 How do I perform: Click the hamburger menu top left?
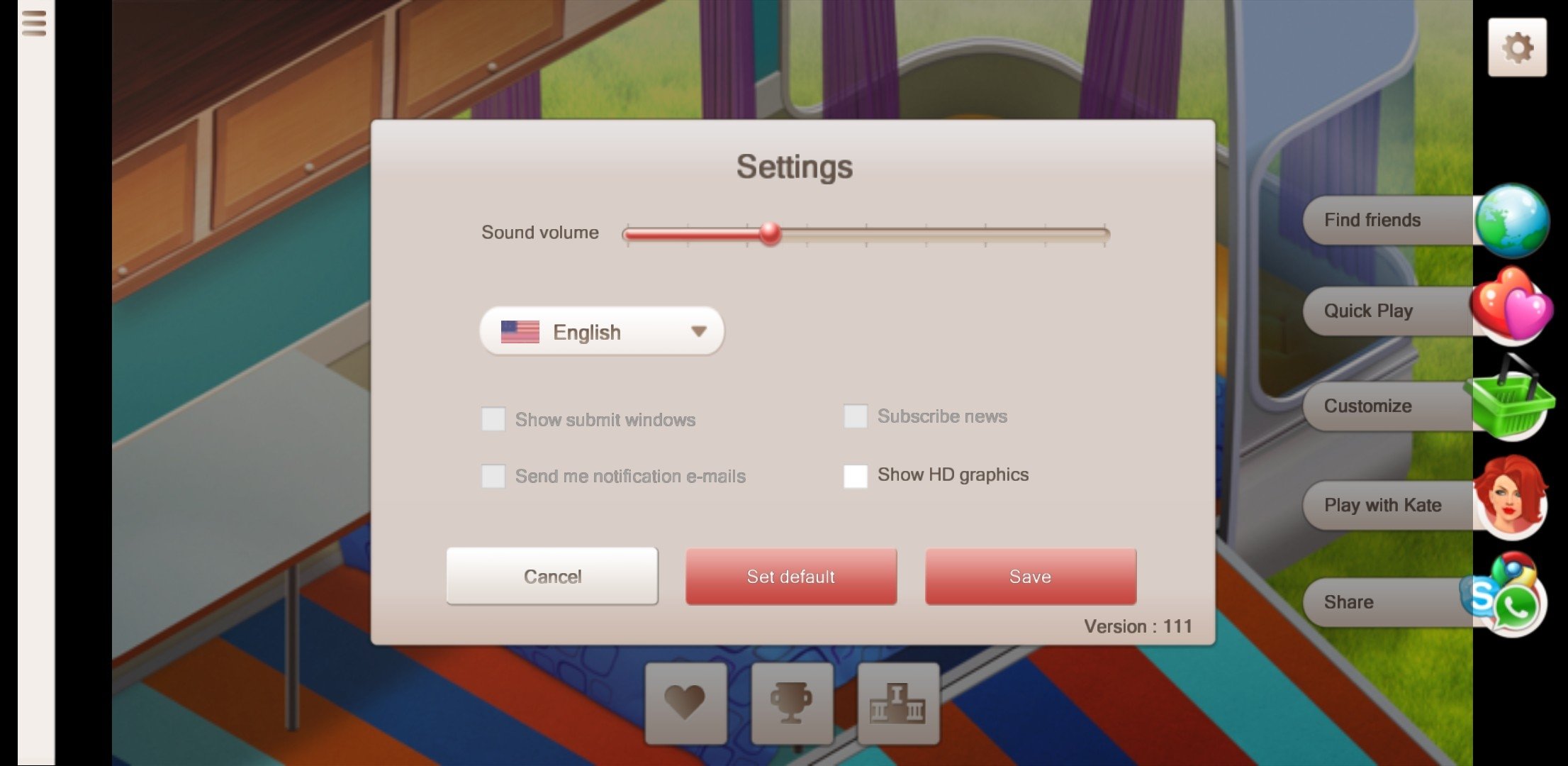tap(34, 24)
